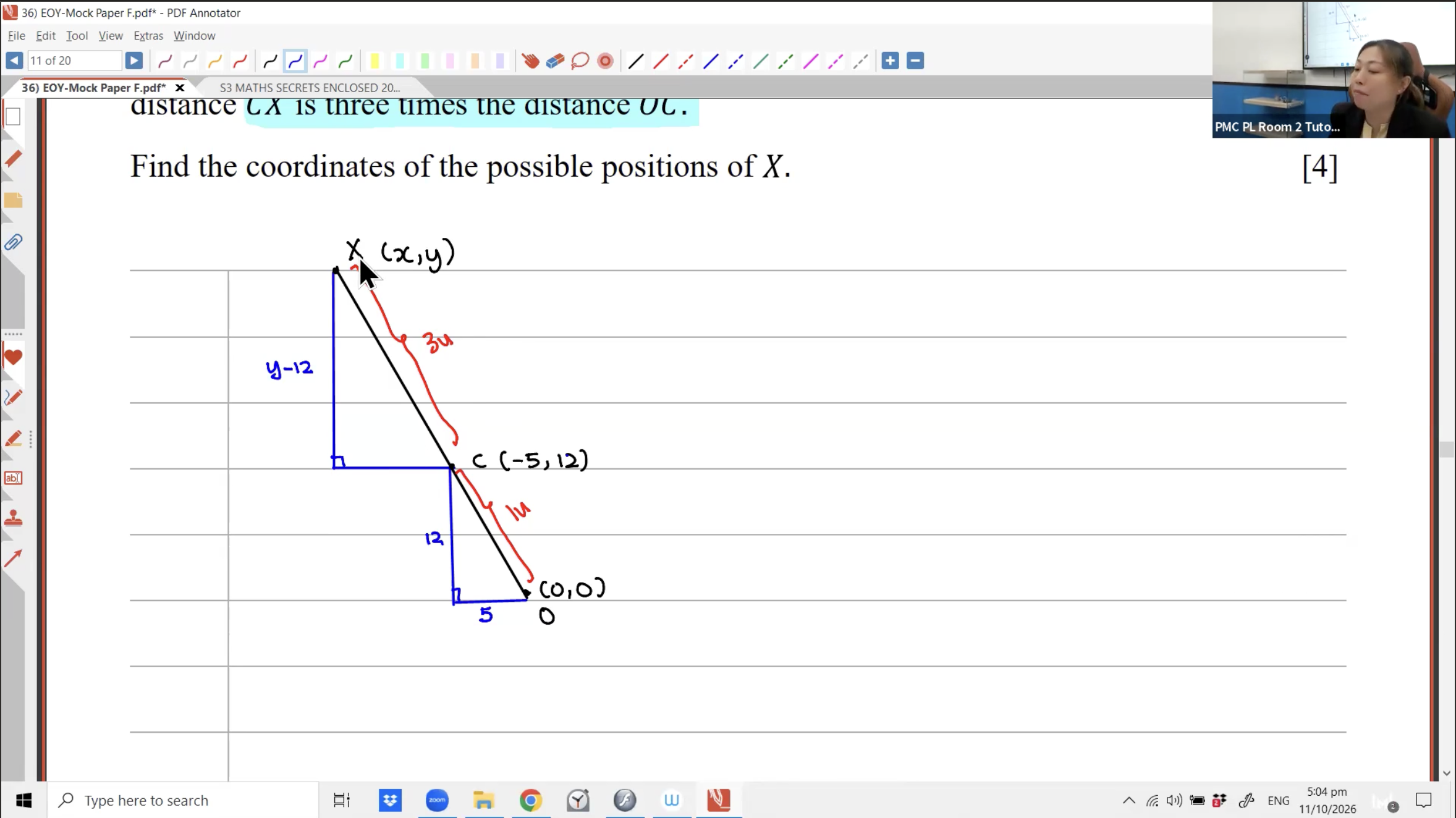Select the orange pen tool
The image size is (1456, 818).
214,61
